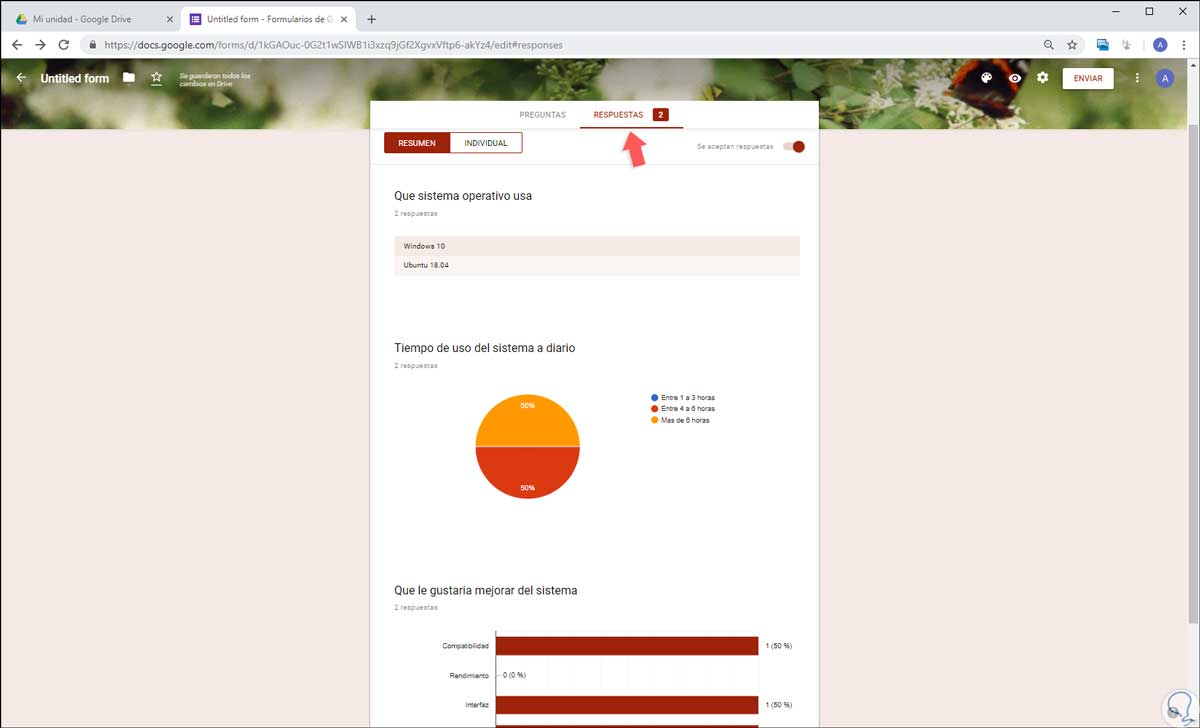Select Entre 4 a 6 horas legend
This screenshot has height=728, width=1200.
(683, 409)
